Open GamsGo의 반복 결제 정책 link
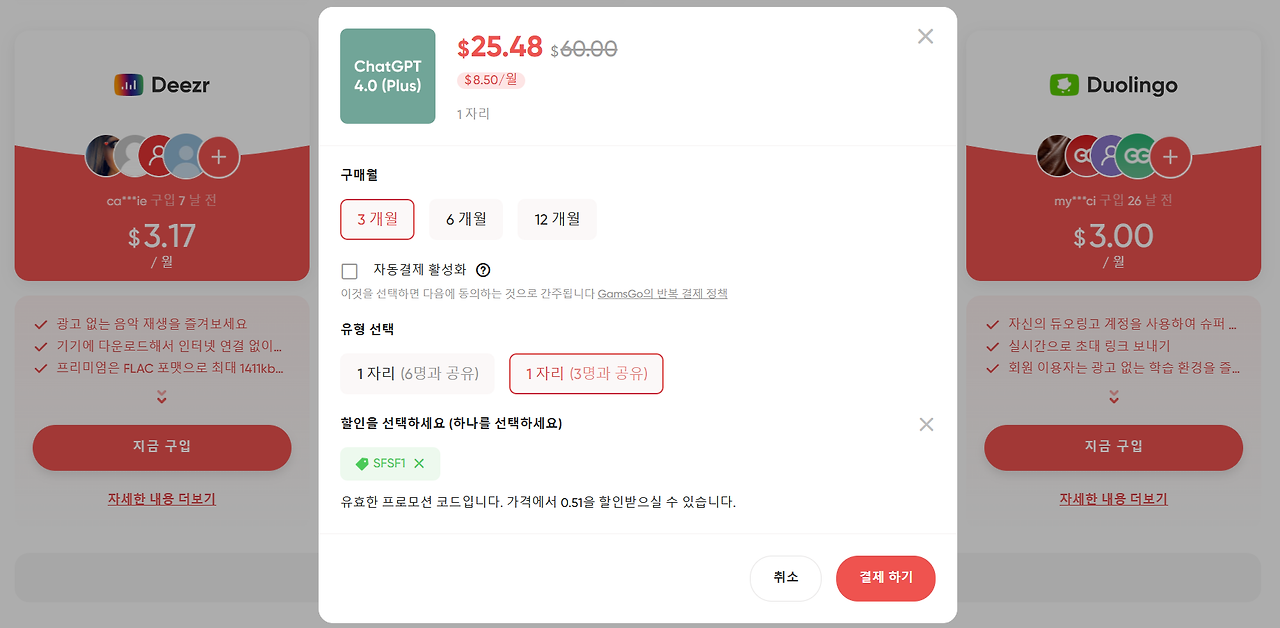1280x628 pixels. (x=663, y=293)
